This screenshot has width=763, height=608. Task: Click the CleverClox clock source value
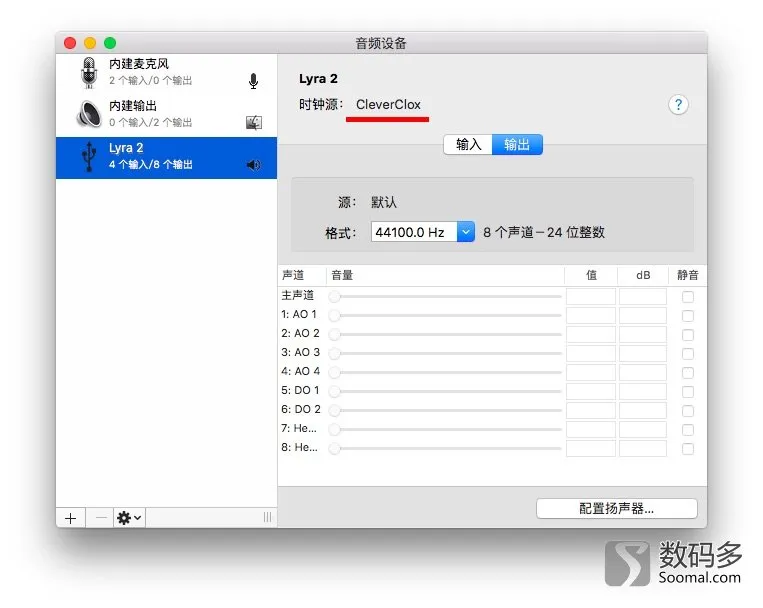click(x=388, y=104)
